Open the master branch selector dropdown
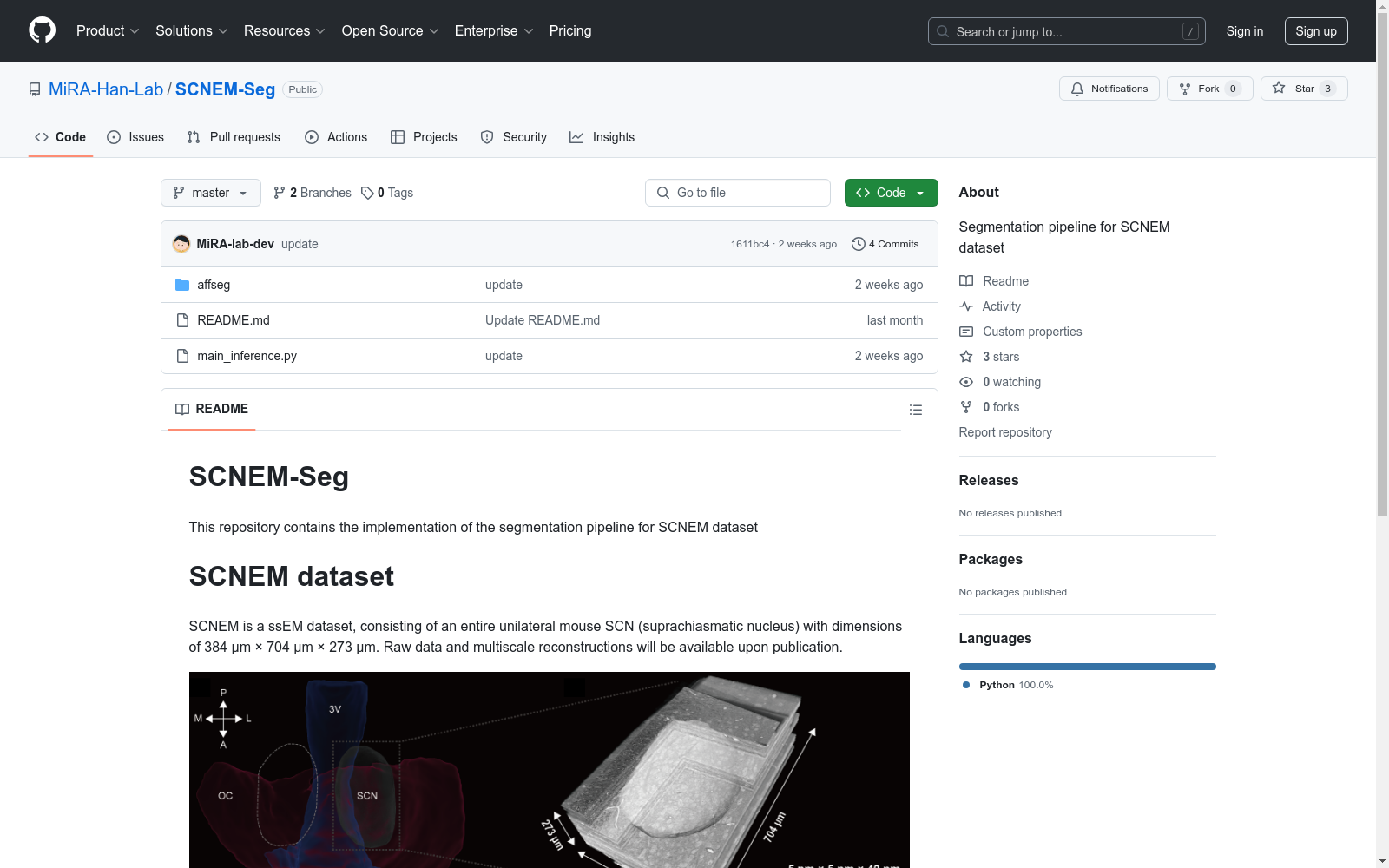The image size is (1389, 868). coord(211,193)
